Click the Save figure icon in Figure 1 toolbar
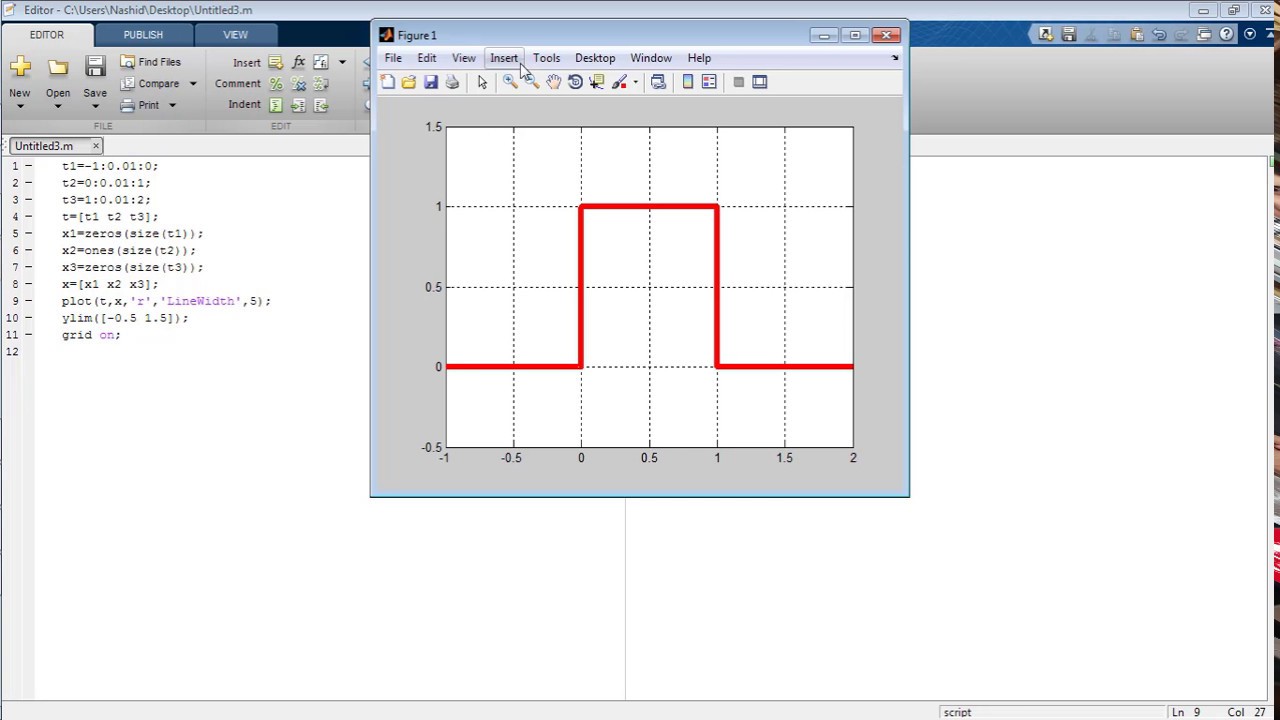The height and width of the screenshot is (720, 1280). pyautogui.click(x=431, y=82)
